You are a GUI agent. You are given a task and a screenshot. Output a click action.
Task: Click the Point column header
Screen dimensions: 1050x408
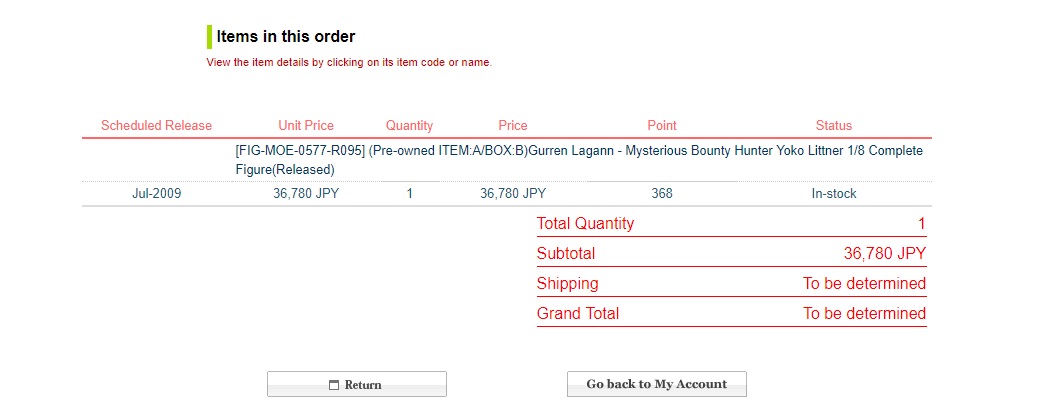pos(661,126)
